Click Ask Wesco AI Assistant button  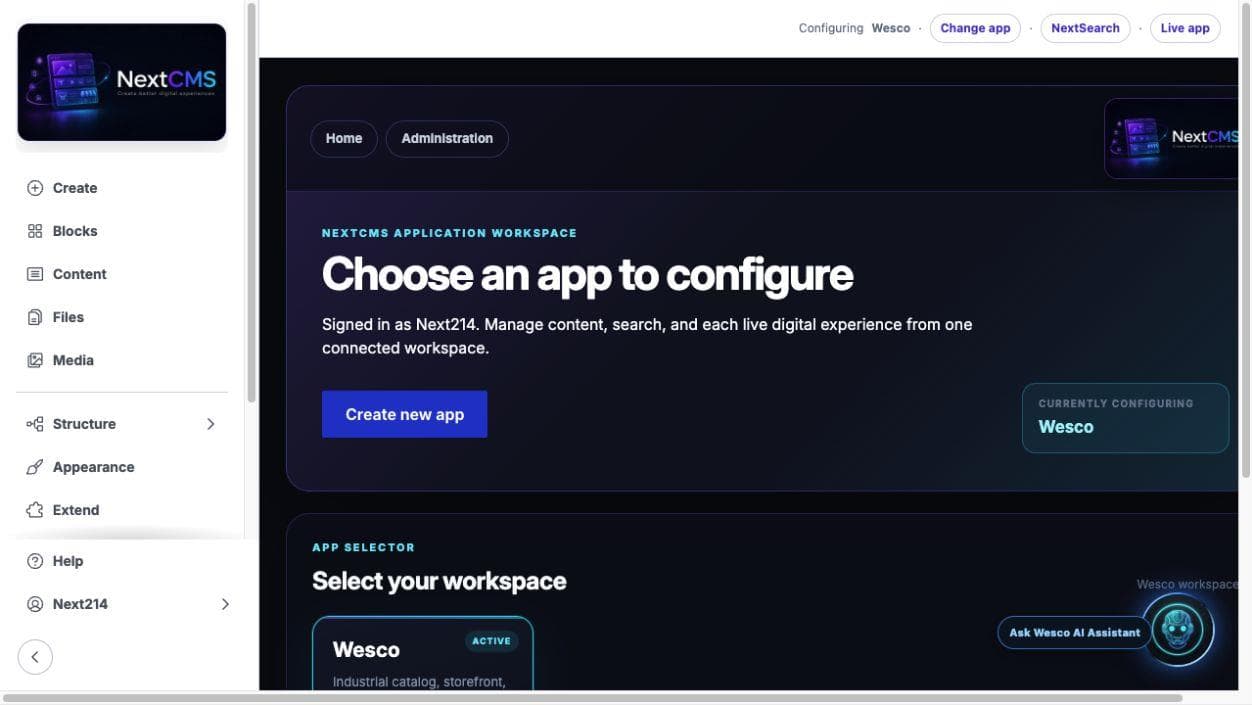coord(1074,632)
